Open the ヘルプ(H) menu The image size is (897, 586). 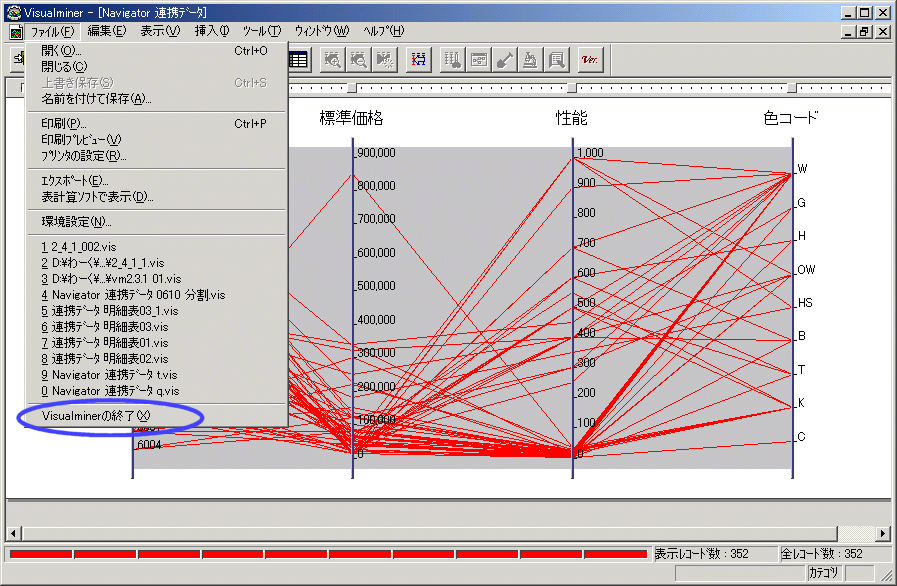click(x=383, y=31)
